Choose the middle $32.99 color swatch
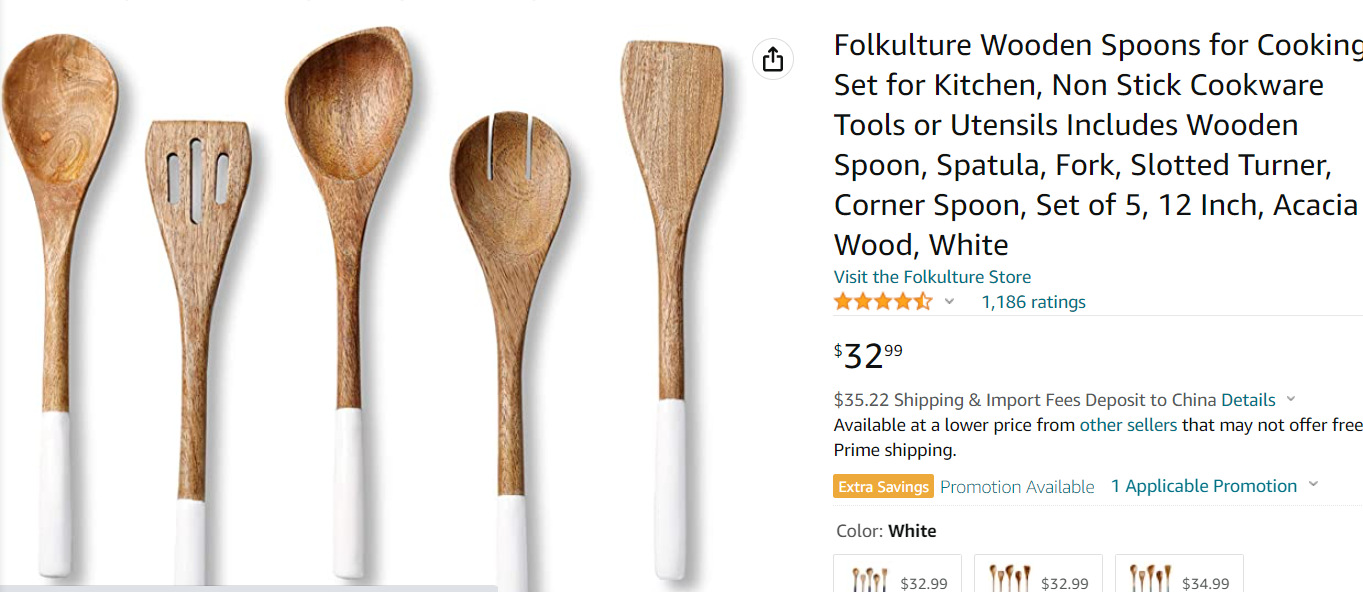The width and height of the screenshot is (1363, 592). coord(1038,577)
